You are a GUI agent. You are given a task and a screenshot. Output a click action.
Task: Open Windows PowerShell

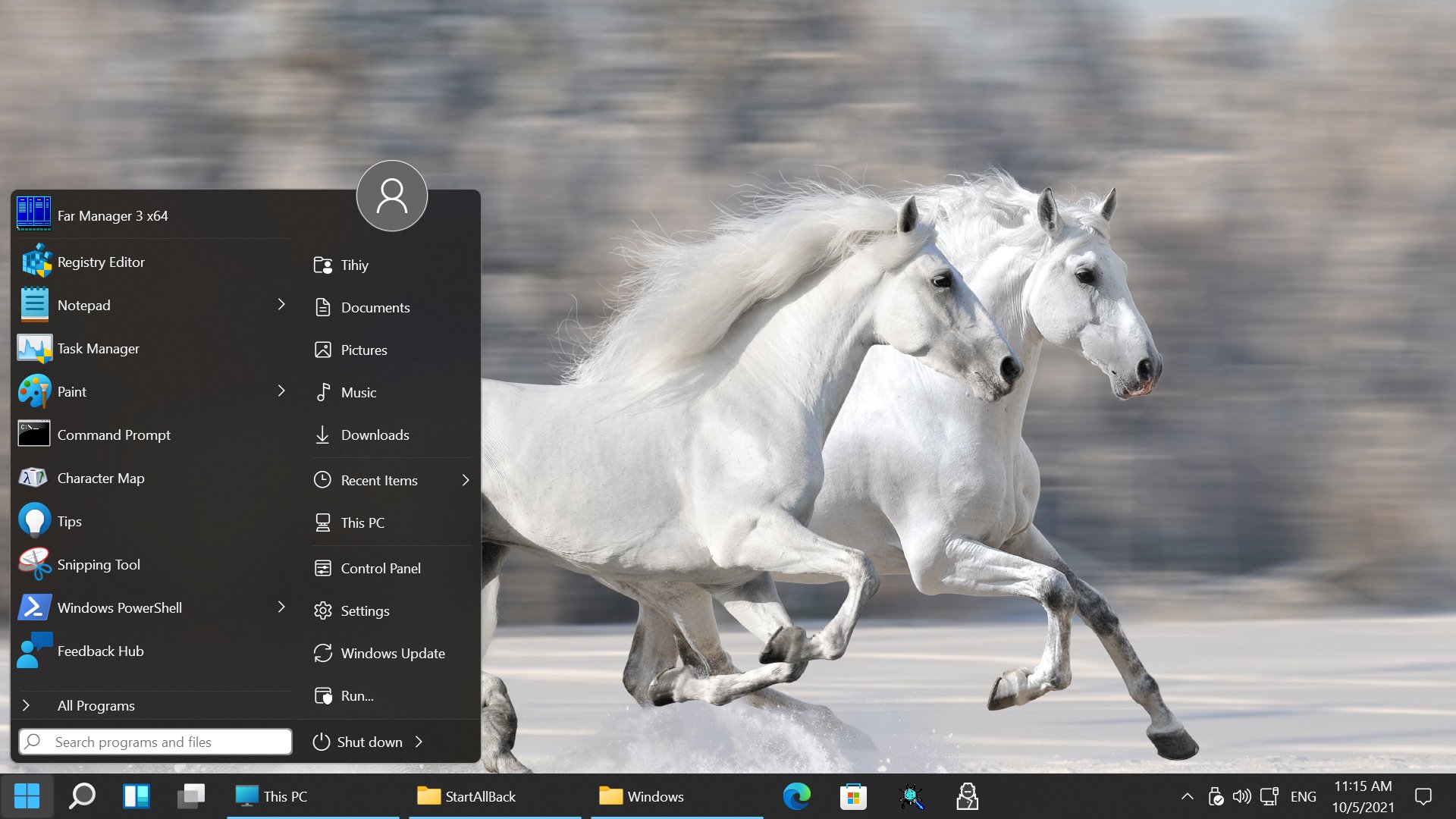tap(118, 607)
